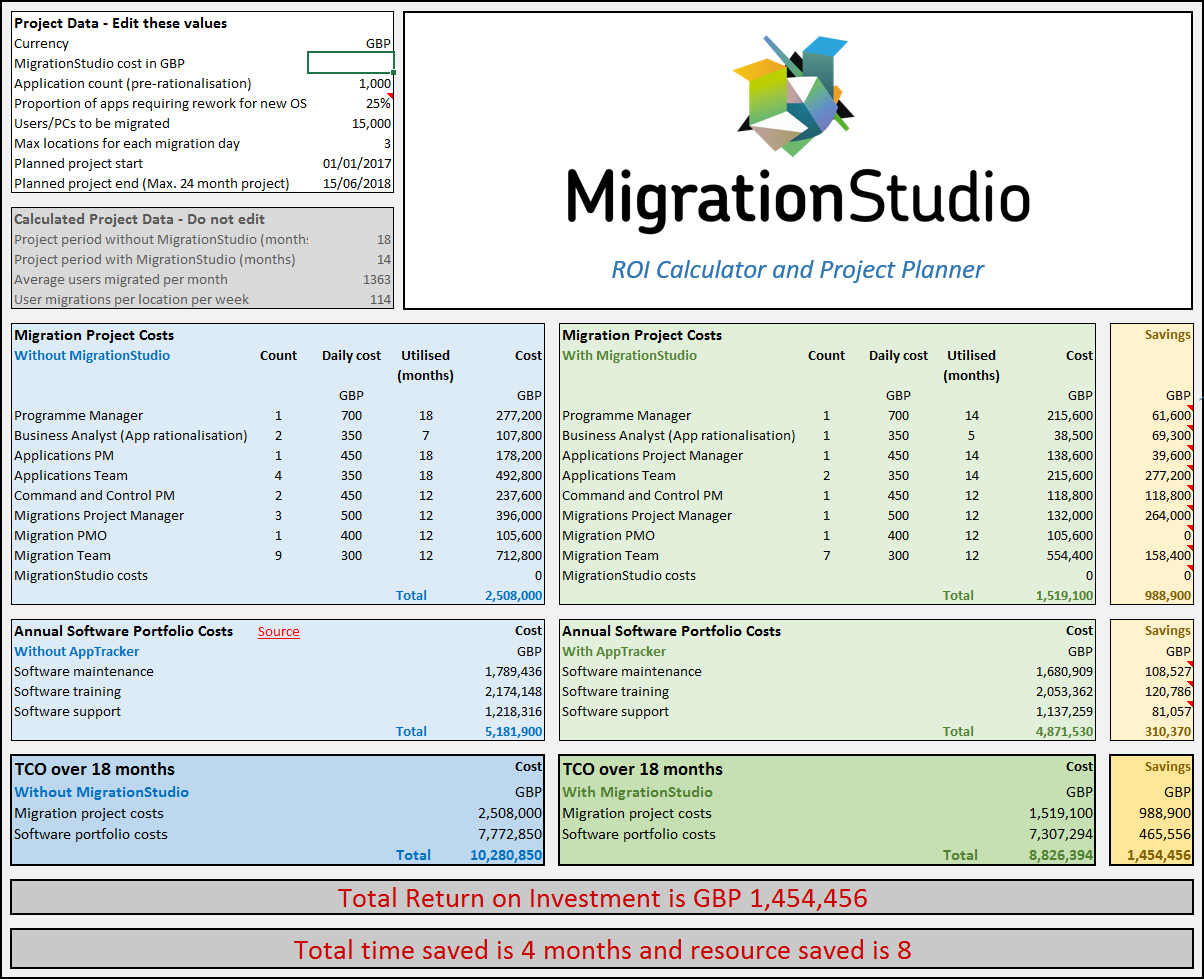Select Business Analyst cost 107,800

[x=519, y=436]
